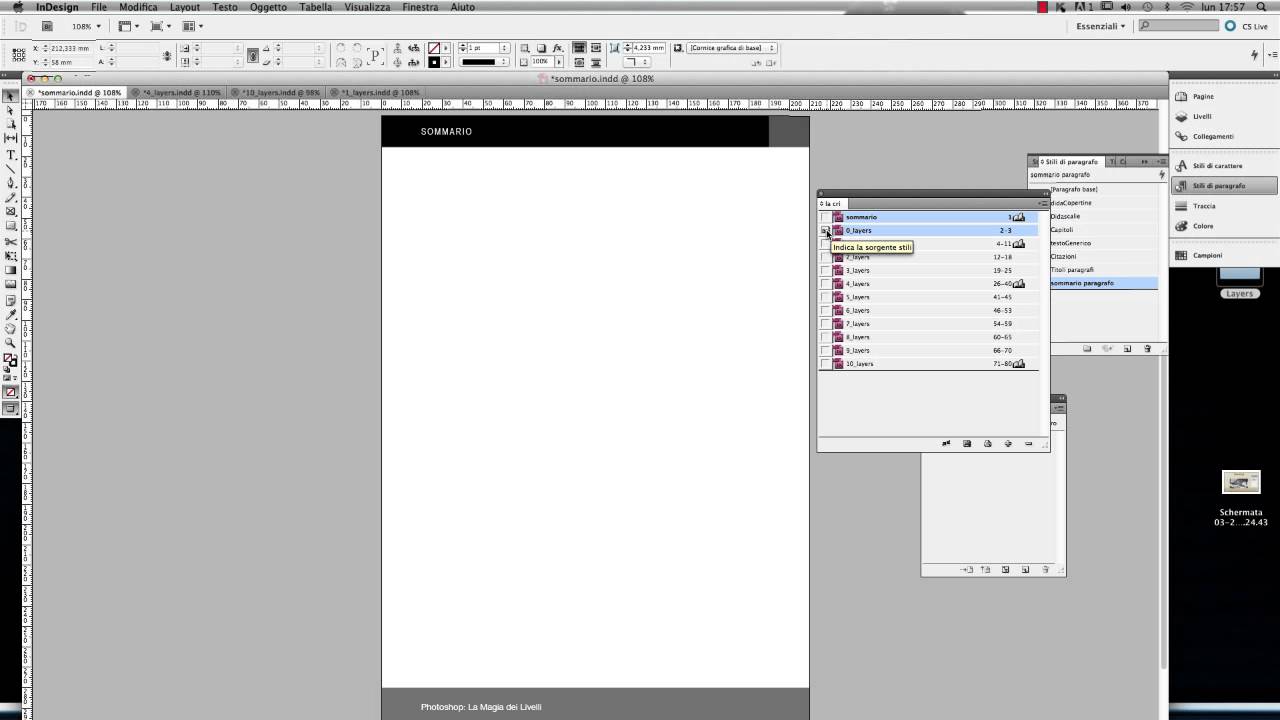This screenshot has width=1280, height=720.
Task: Click the print book icon in book panel
Action: coord(987,444)
